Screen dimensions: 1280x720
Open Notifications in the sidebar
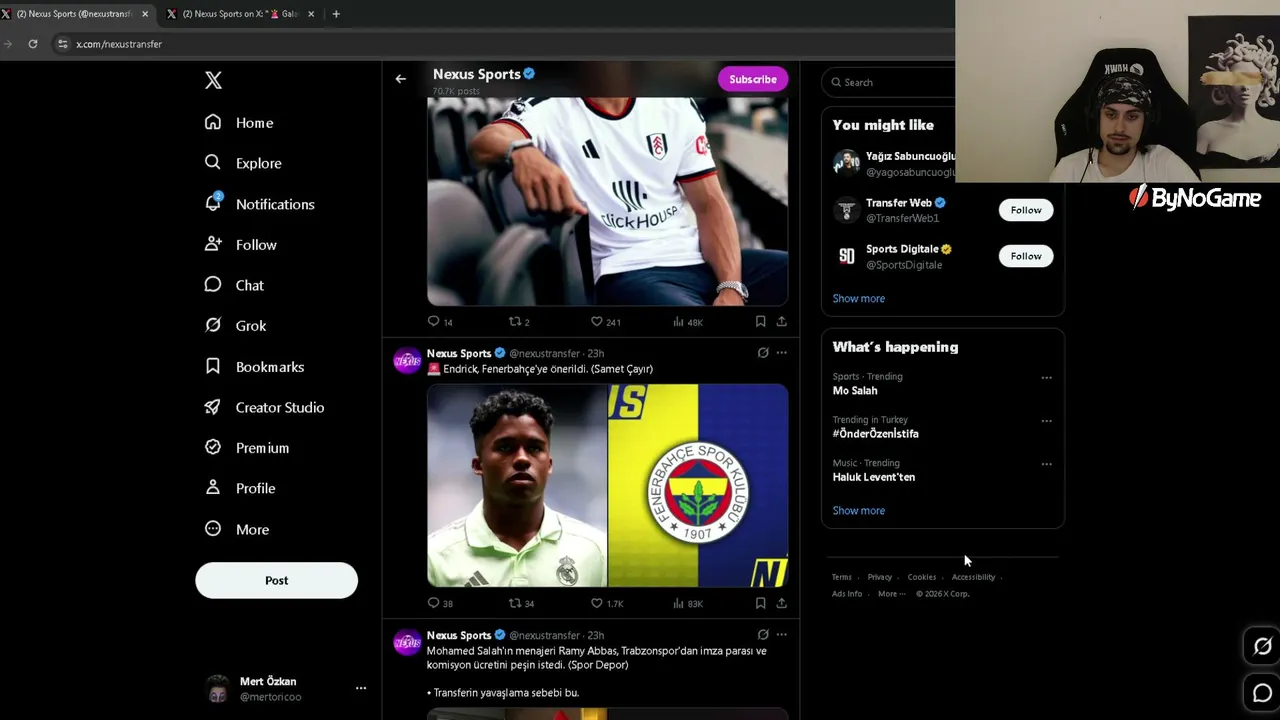pos(259,204)
